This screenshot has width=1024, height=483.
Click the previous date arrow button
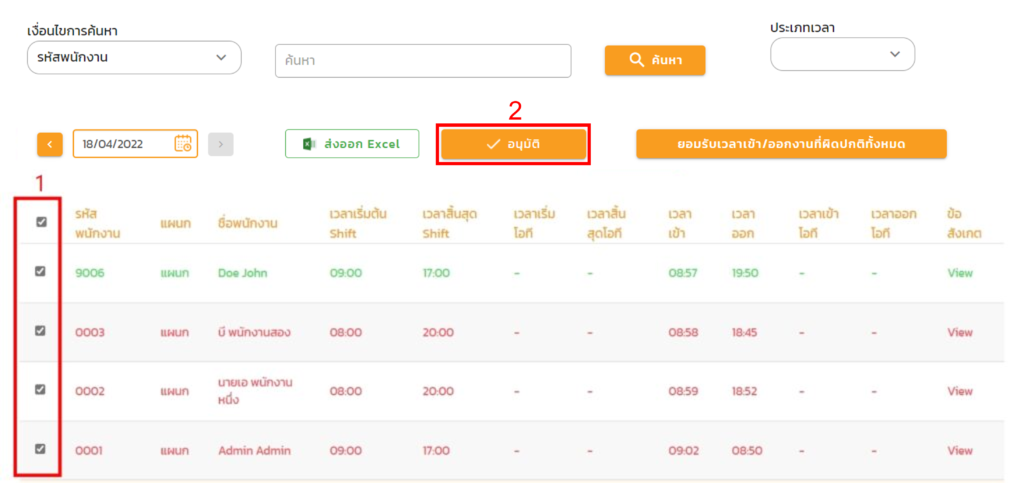point(49,144)
